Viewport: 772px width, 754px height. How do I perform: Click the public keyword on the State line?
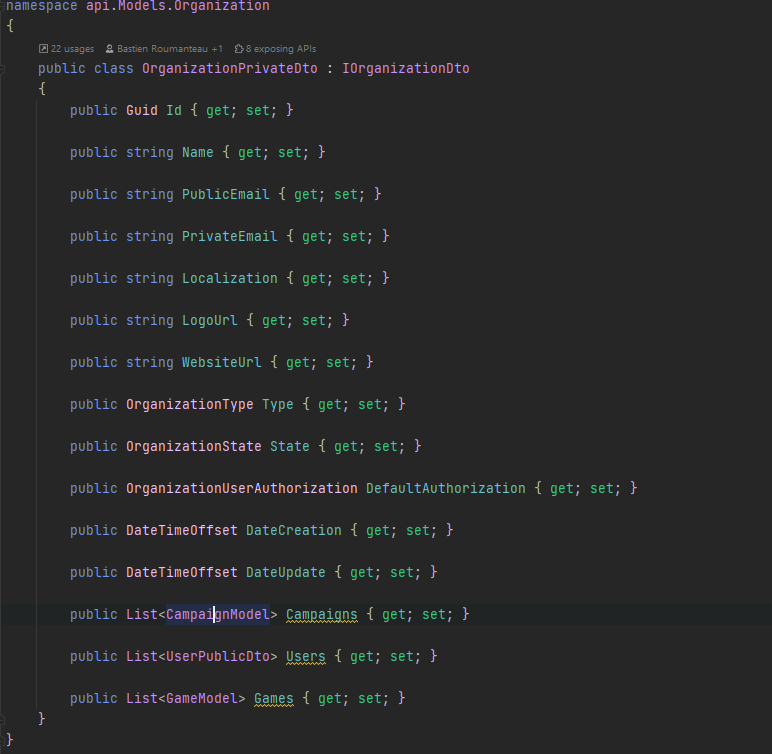94,447
